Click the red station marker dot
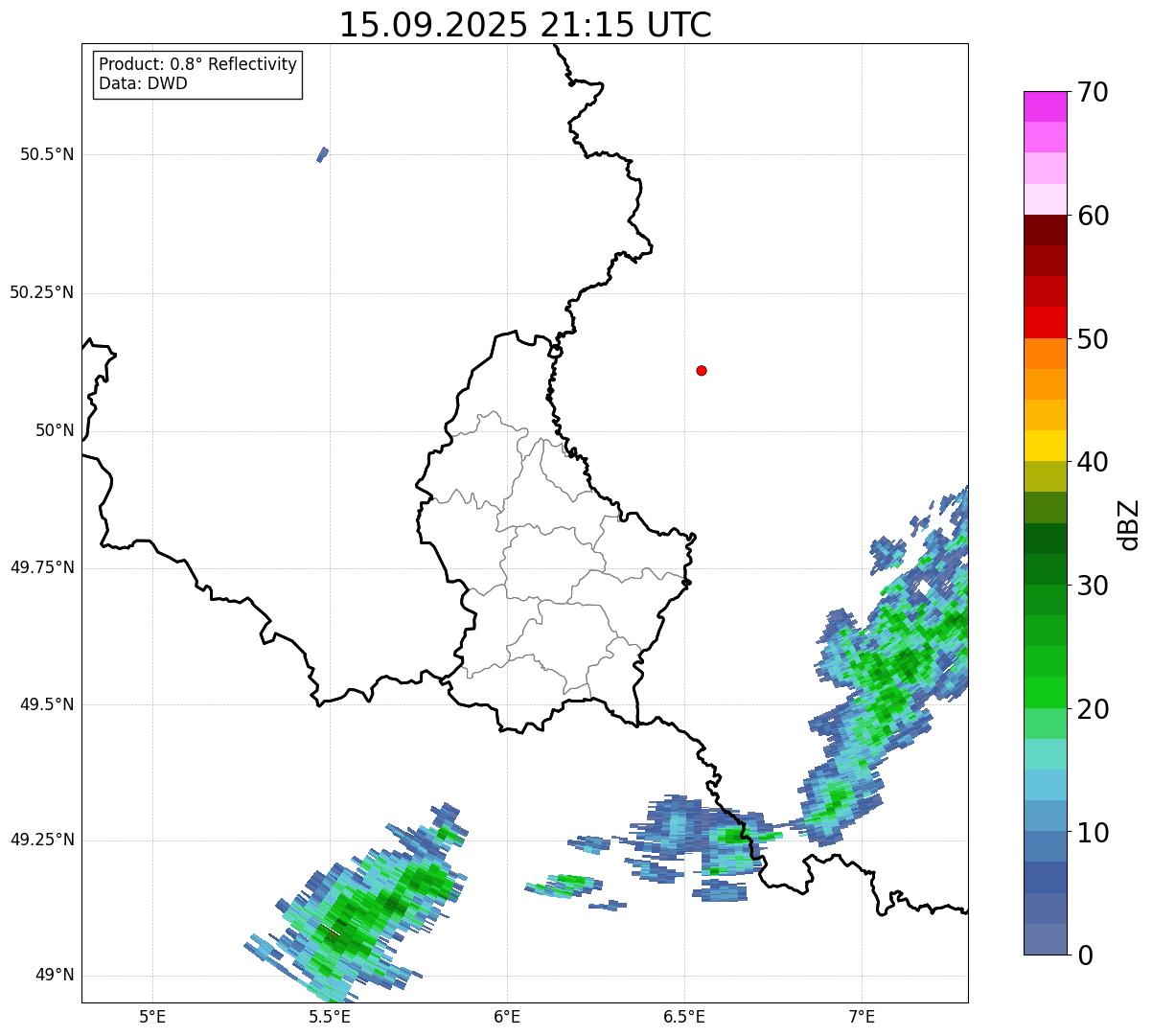Viewport: 1152px width, 1036px height. [702, 370]
